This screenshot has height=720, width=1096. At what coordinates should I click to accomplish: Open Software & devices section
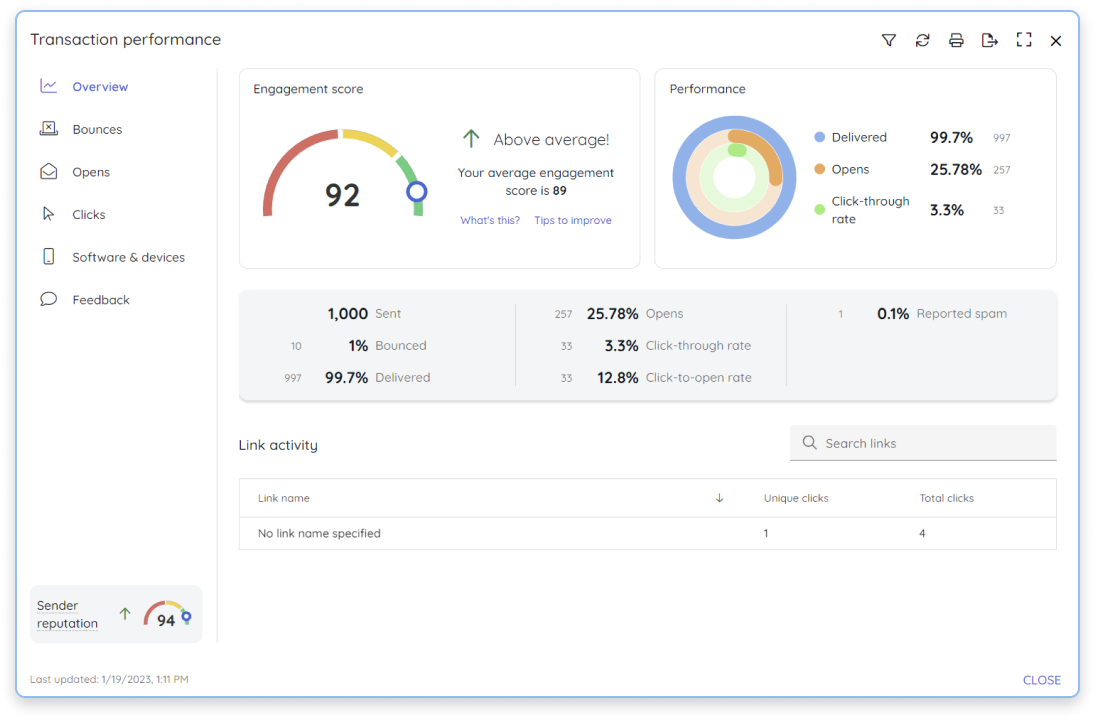(x=129, y=257)
